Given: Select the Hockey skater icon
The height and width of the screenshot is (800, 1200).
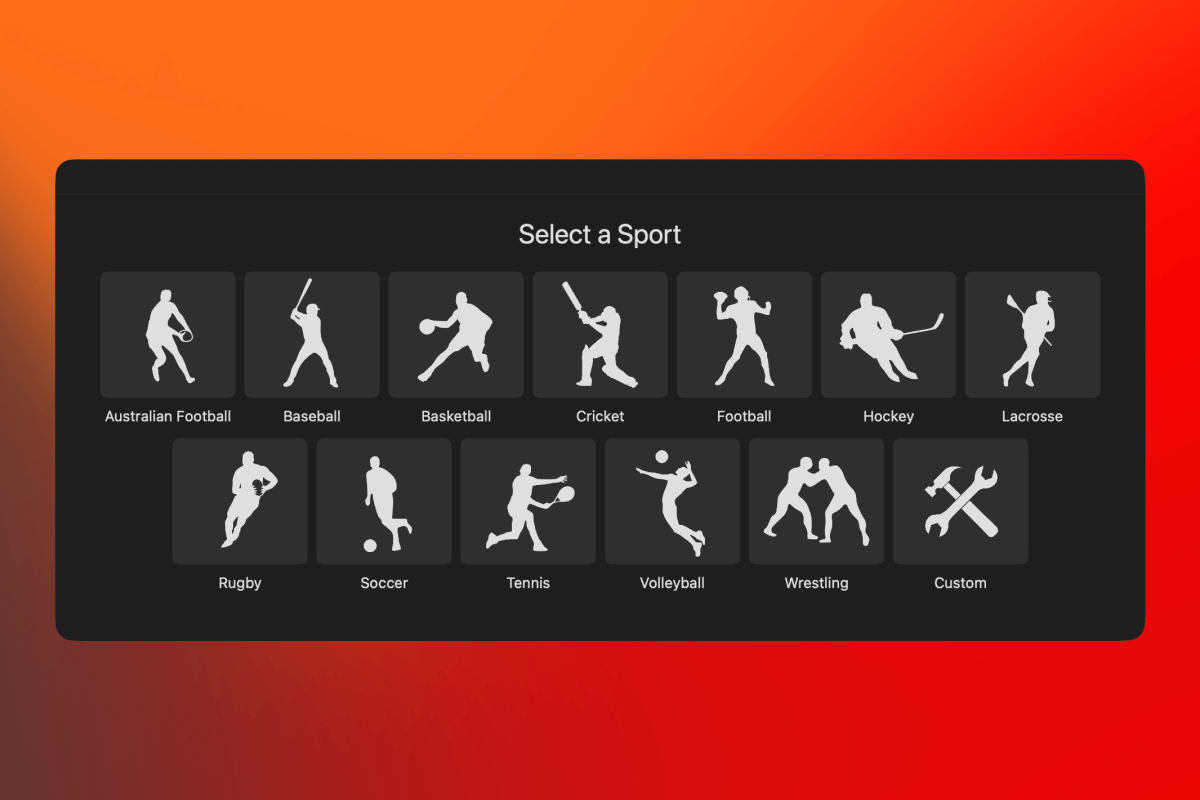Looking at the screenshot, I should pyautogui.click(x=888, y=335).
